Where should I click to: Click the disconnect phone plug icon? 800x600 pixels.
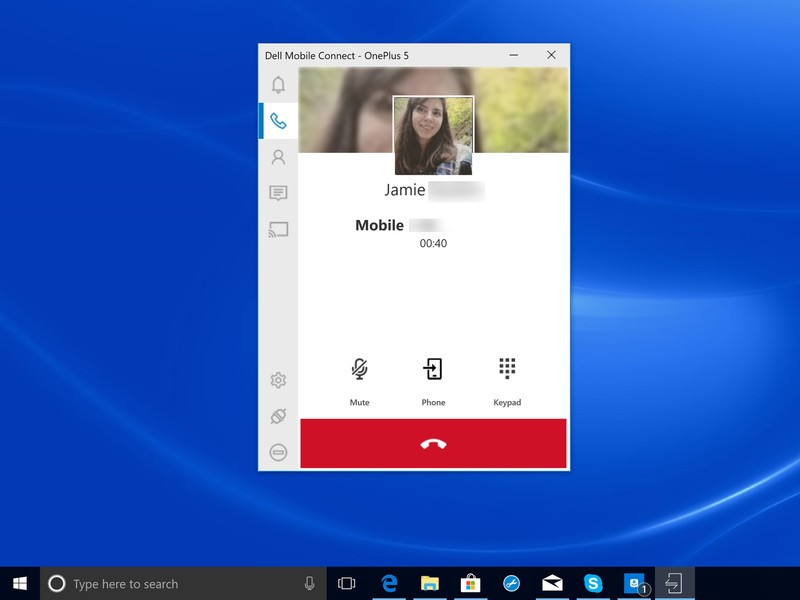pyautogui.click(x=278, y=416)
